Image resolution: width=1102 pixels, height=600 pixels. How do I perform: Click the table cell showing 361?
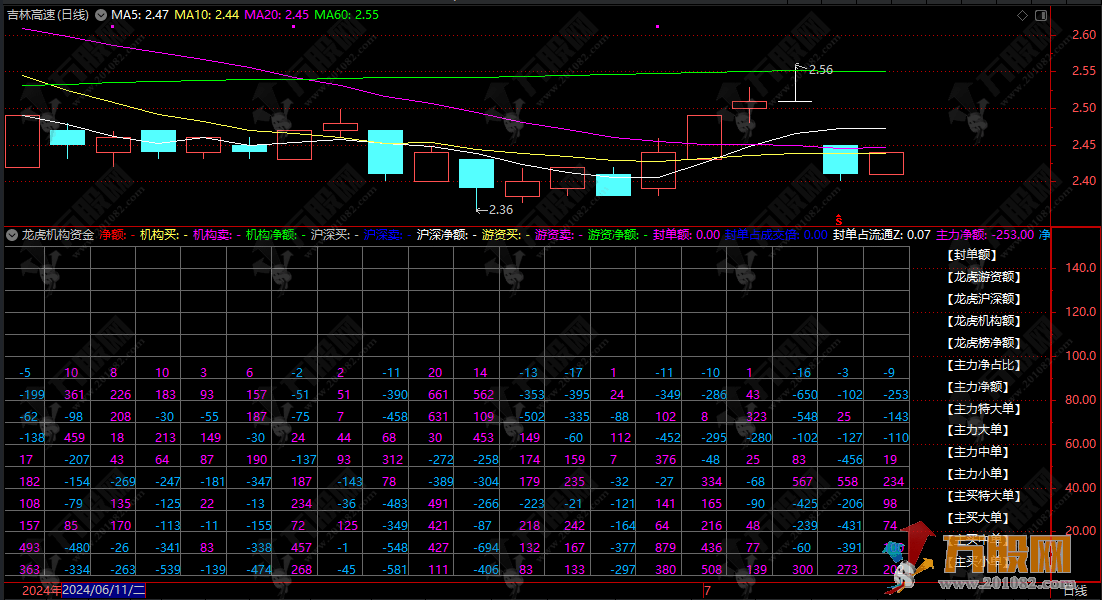[74, 395]
